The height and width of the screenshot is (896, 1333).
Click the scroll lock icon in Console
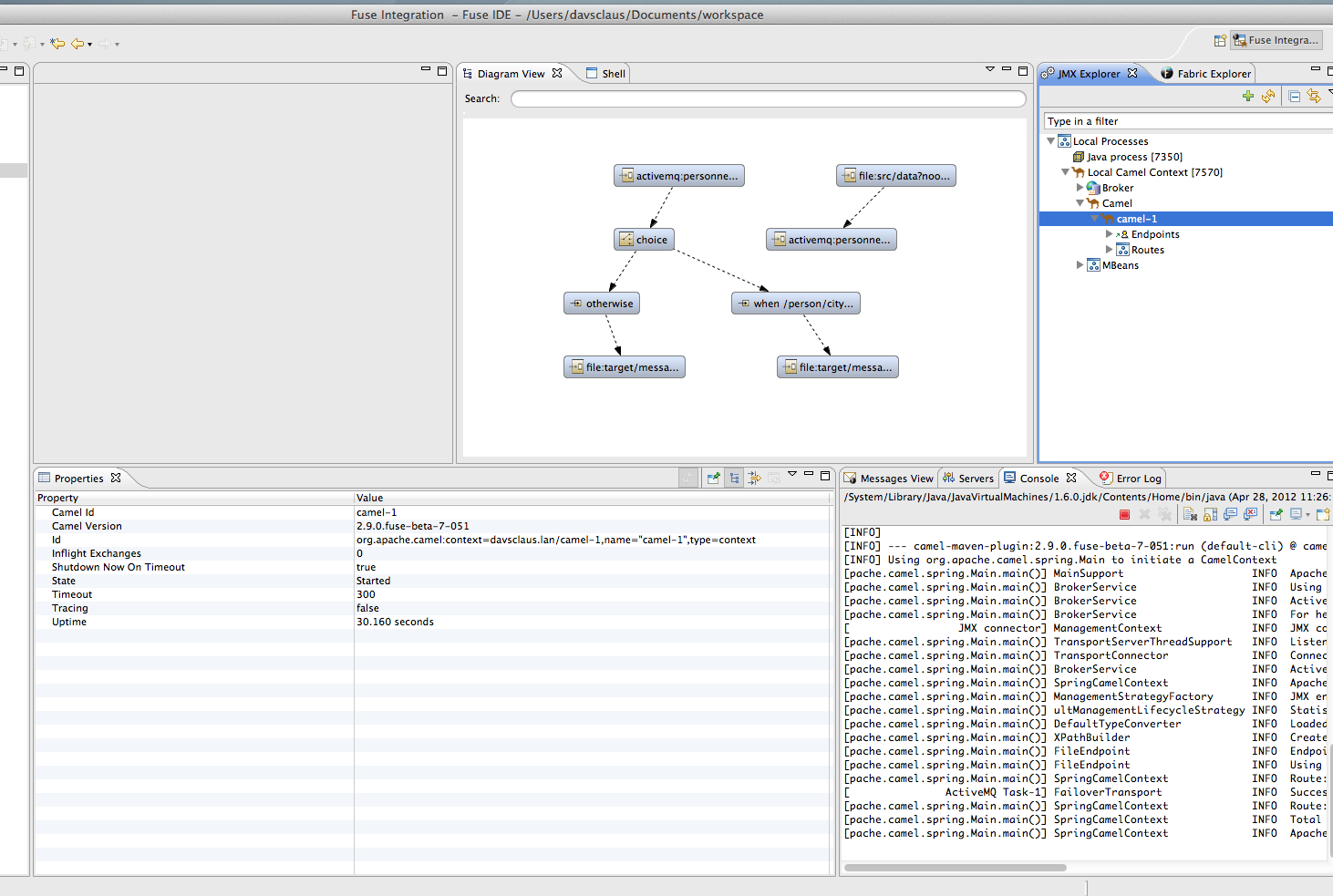pyautogui.click(x=1210, y=515)
